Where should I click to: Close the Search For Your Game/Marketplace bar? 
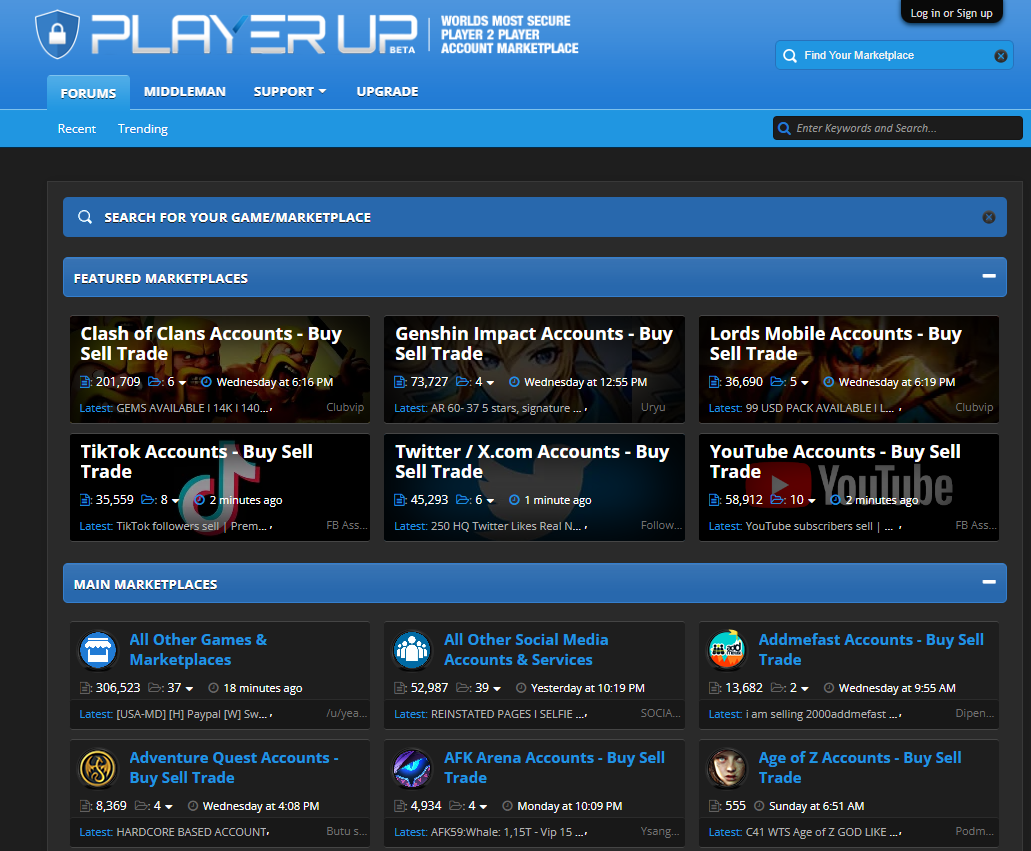(x=988, y=217)
